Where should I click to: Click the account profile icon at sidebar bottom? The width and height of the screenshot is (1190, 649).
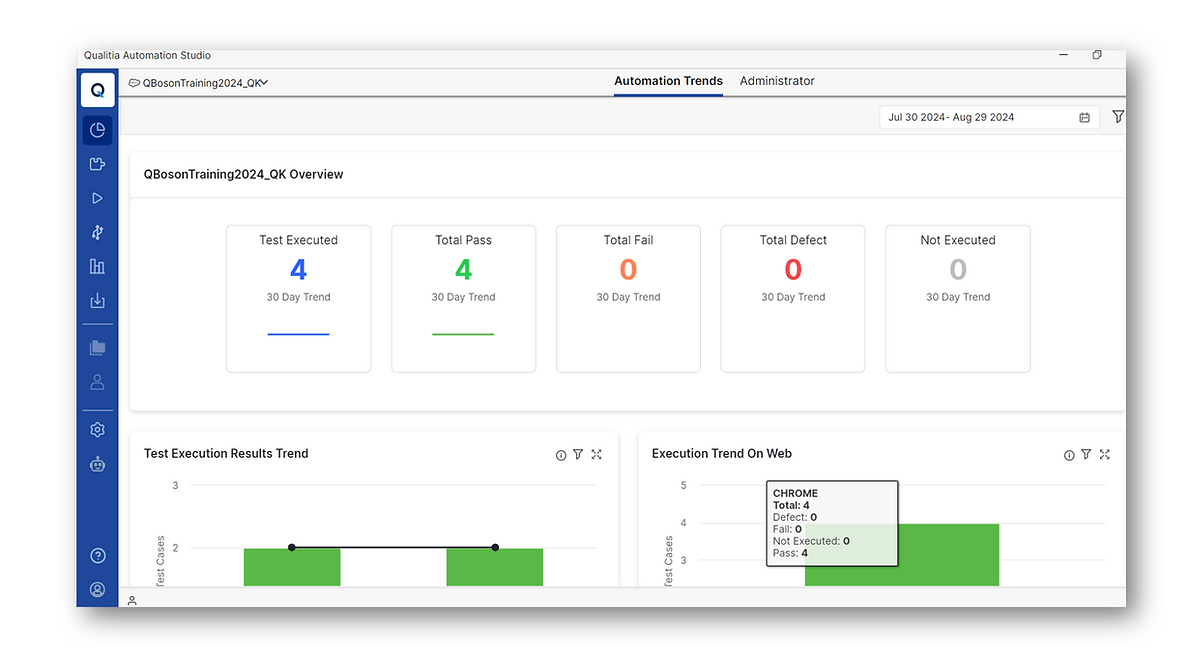(98, 589)
